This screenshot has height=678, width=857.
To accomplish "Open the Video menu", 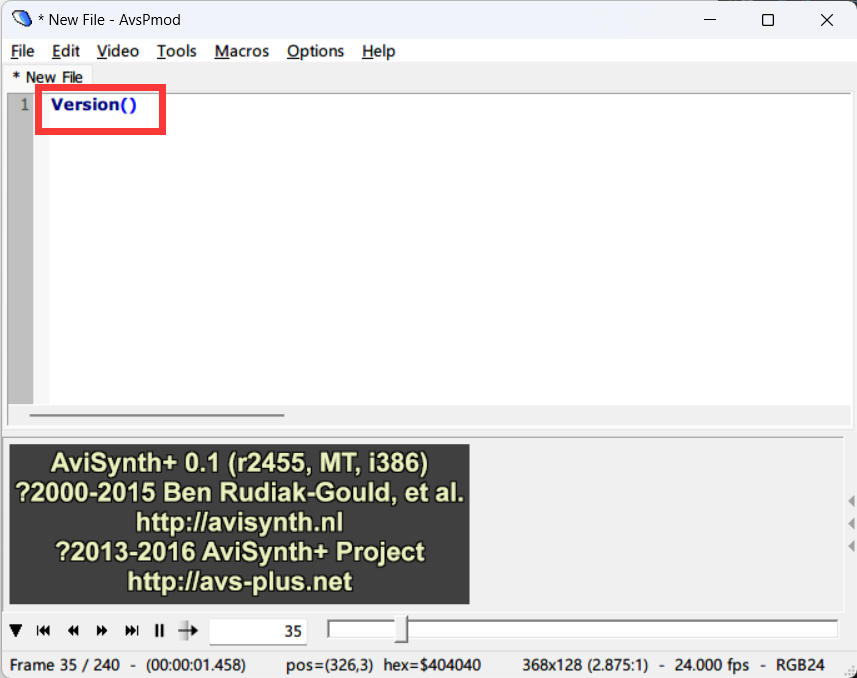I will click(x=118, y=51).
